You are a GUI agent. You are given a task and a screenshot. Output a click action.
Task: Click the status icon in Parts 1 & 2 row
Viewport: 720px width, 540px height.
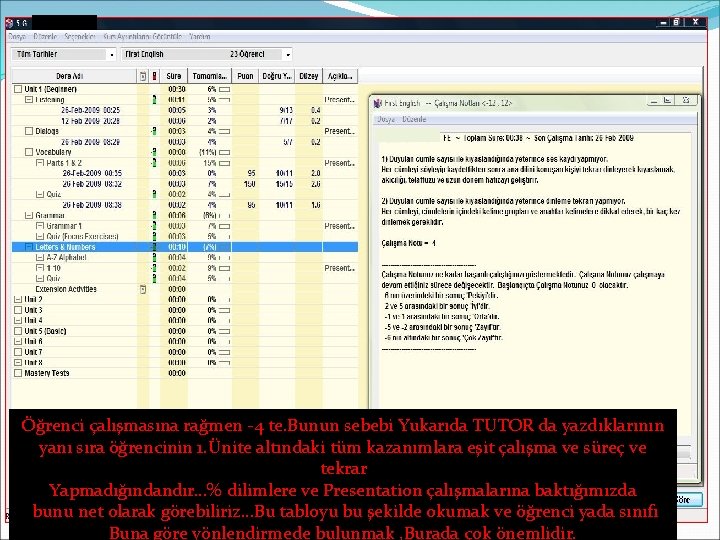coord(154,163)
